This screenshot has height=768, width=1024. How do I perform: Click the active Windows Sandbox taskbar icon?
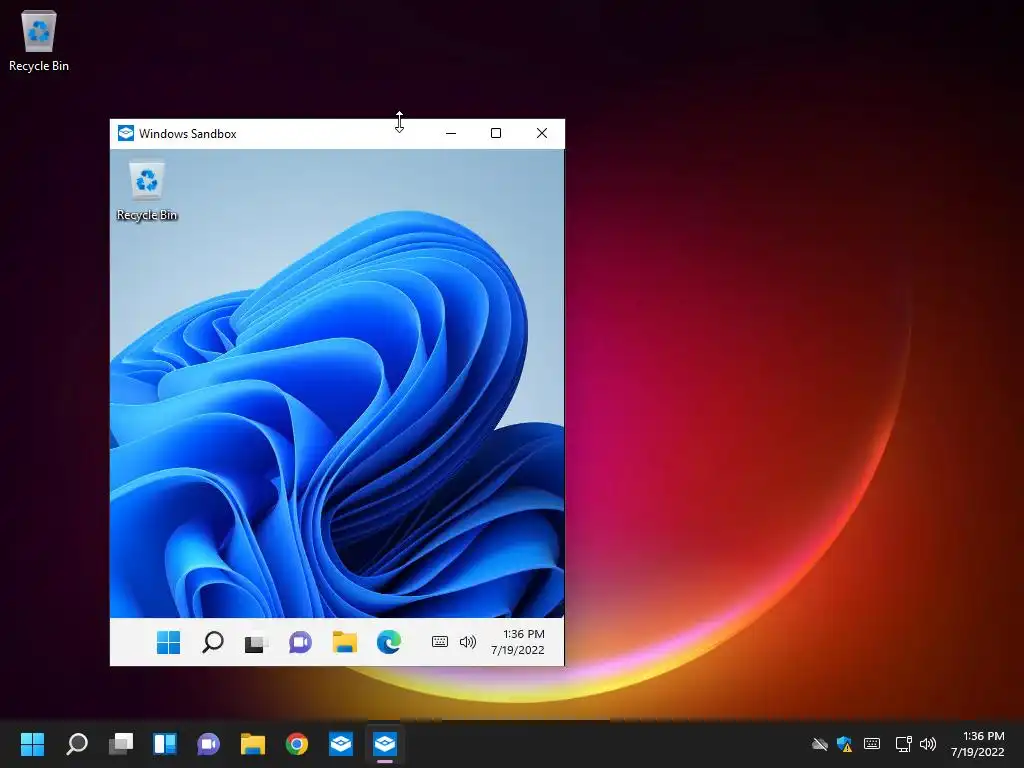[x=385, y=744]
